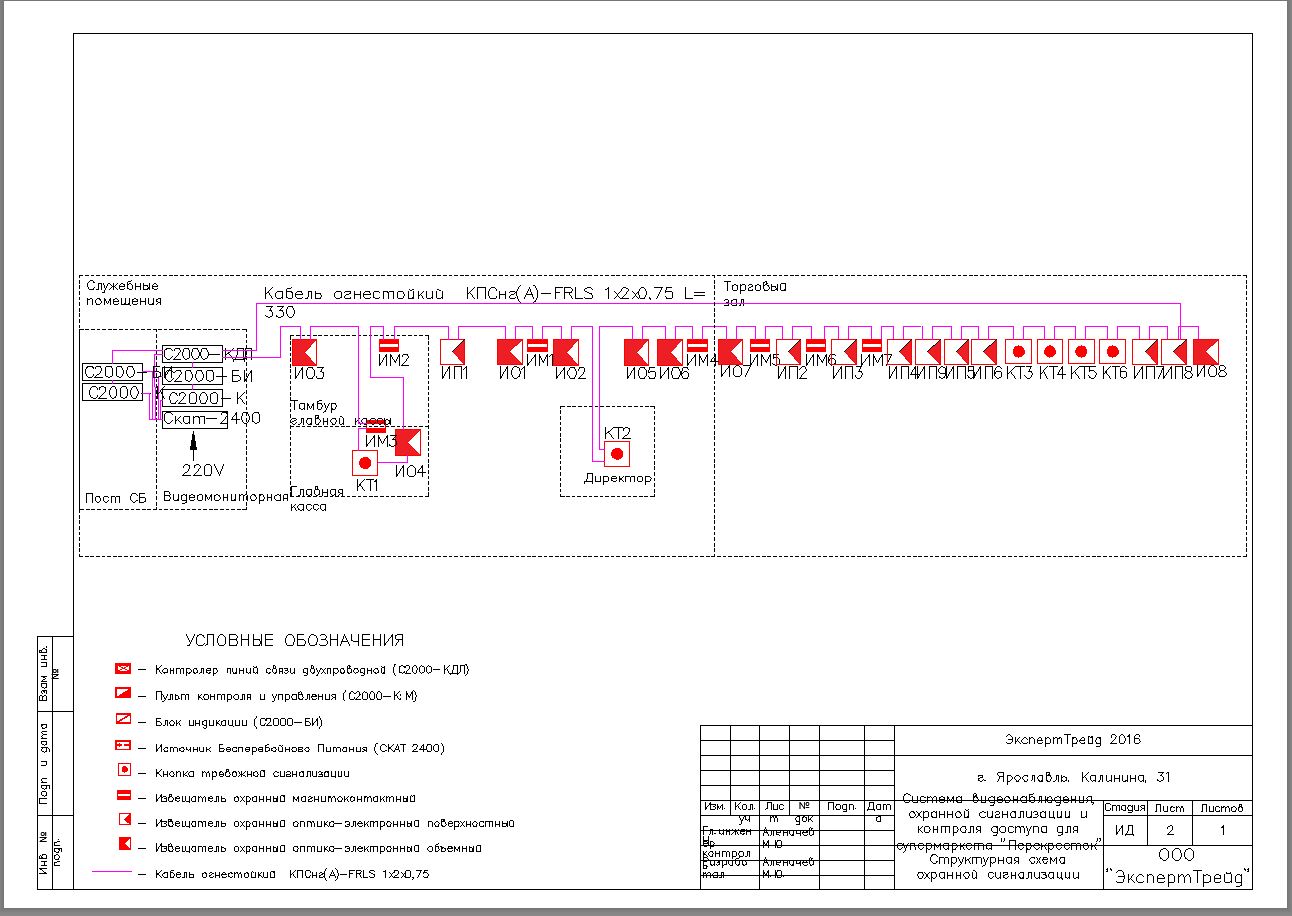The image size is (1292, 916).
Task: Click ЭкспертТрейд 2016 in title block
Action: tap(1072, 740)
